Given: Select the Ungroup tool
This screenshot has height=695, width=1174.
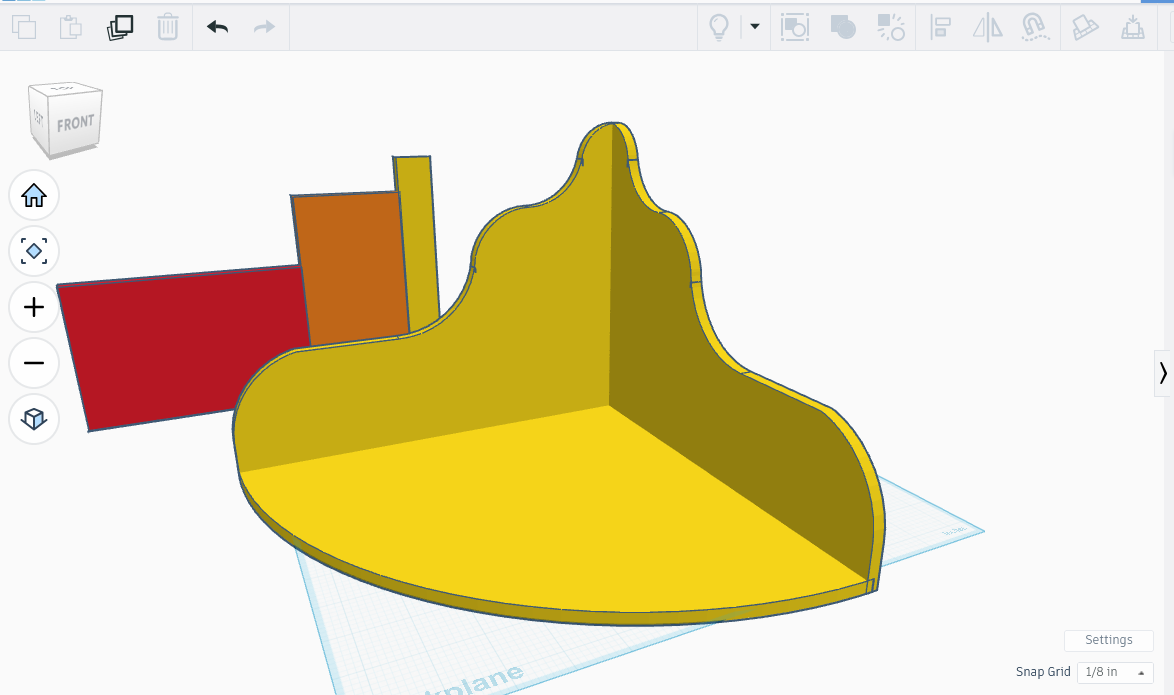Looking at the screenshot, I should (x=890, y=27).
